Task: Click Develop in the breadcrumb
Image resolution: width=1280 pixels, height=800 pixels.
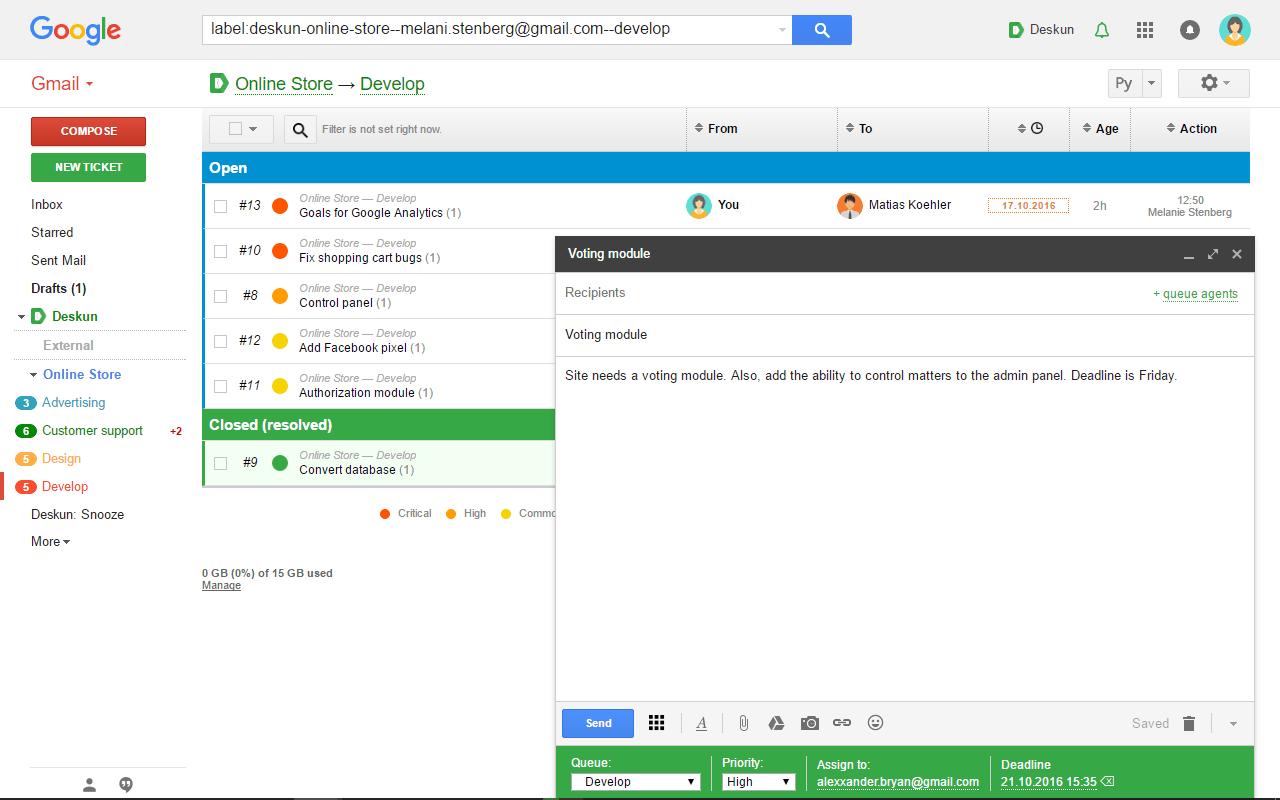Action: [x=392, y=84]
